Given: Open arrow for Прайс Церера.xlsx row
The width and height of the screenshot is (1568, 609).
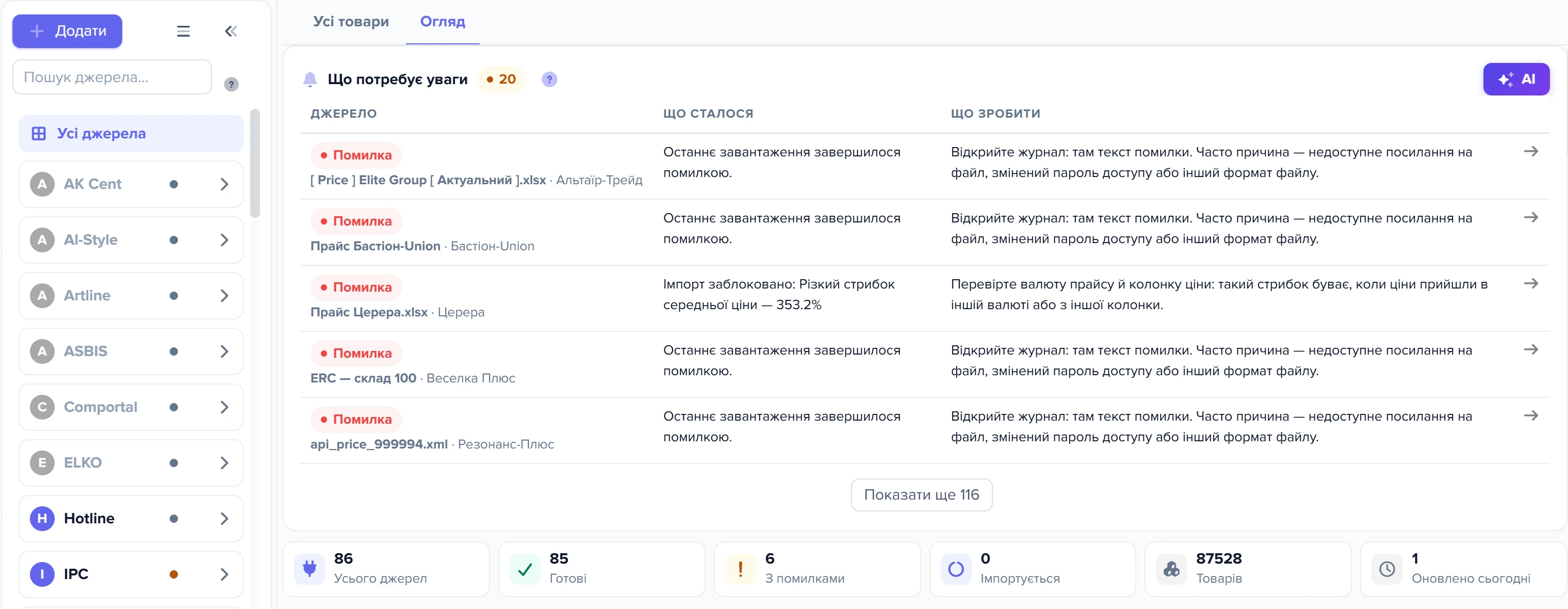Looking at the screenshot, I should click(1531, 284).
